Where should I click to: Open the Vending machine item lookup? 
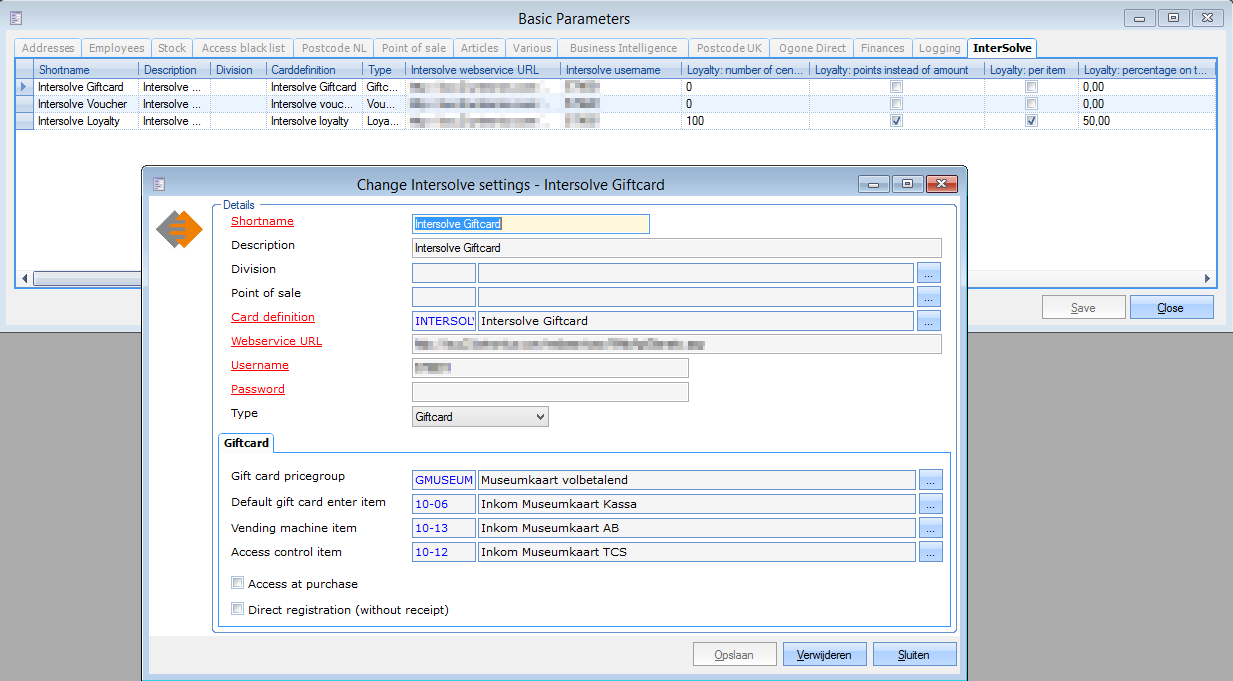click(930, 528)
